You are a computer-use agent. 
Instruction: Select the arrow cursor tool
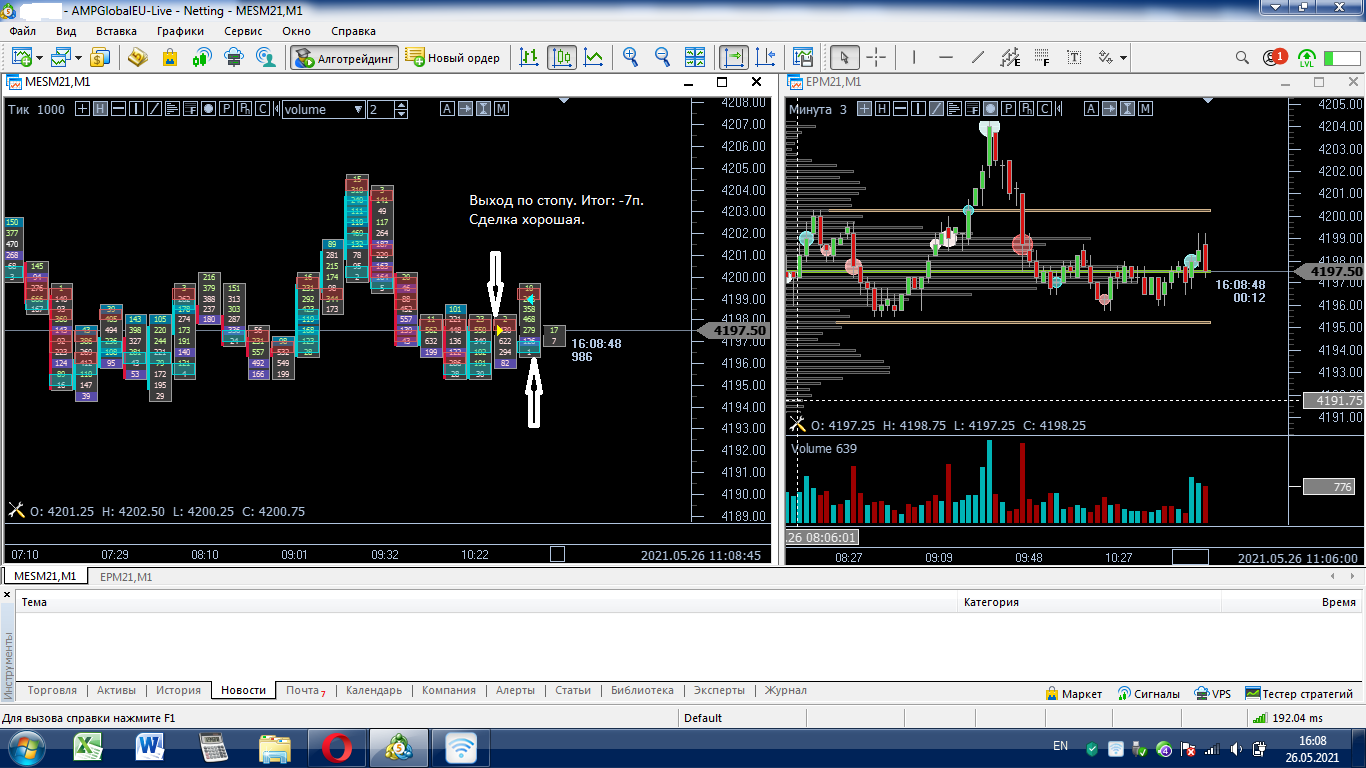[845, 57]
